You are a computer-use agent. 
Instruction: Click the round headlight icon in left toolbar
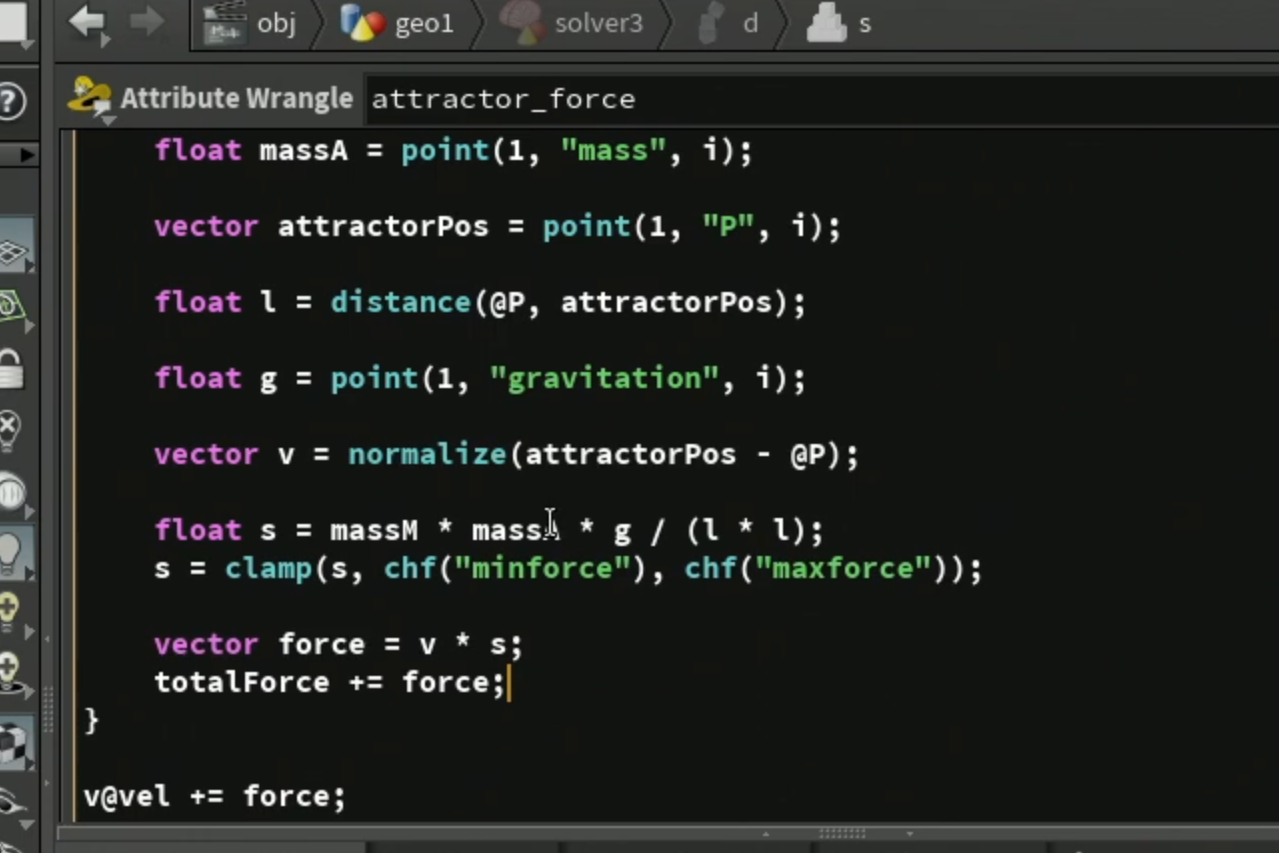point(12,492)
